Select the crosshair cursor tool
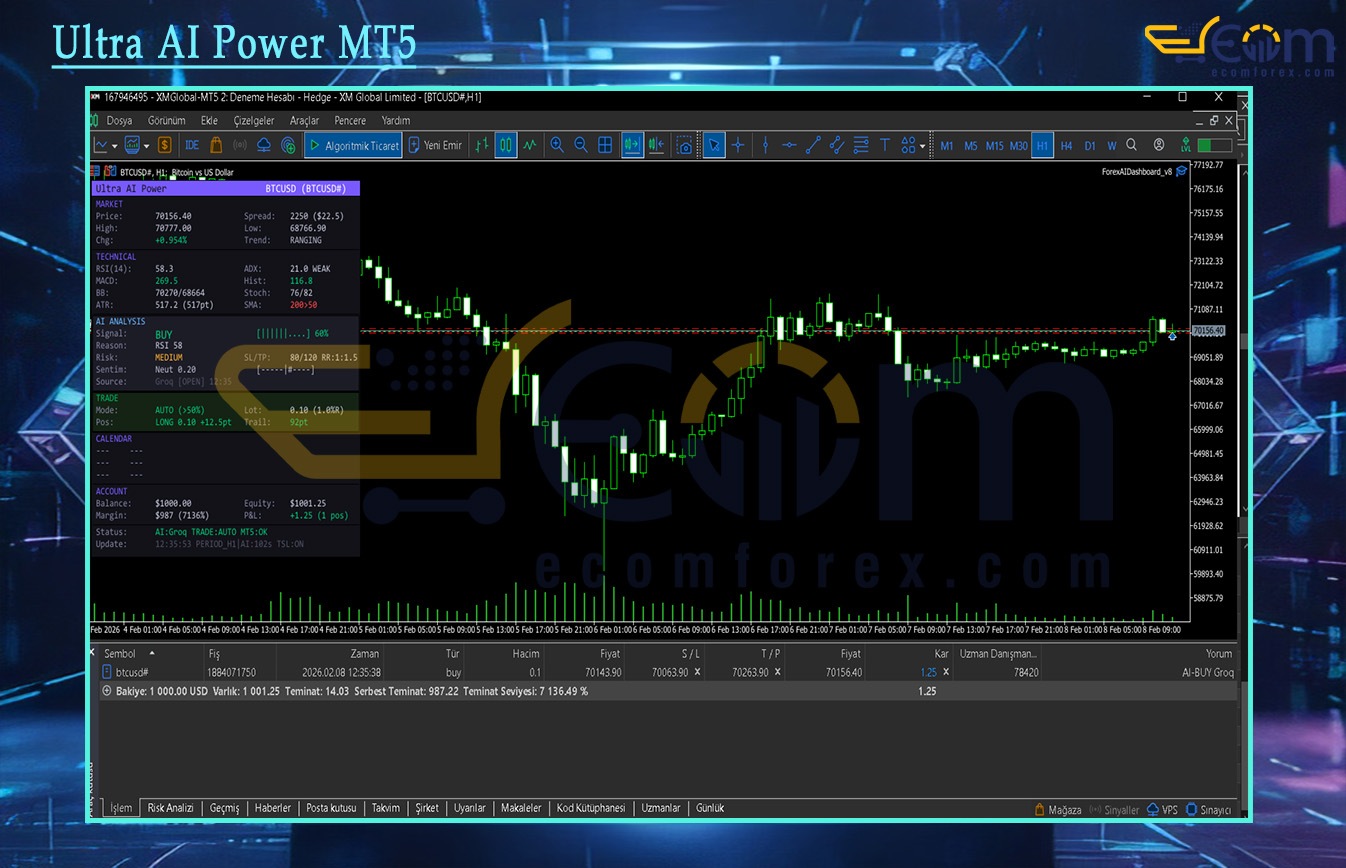 pyautogui.click(x=738, y=145)
